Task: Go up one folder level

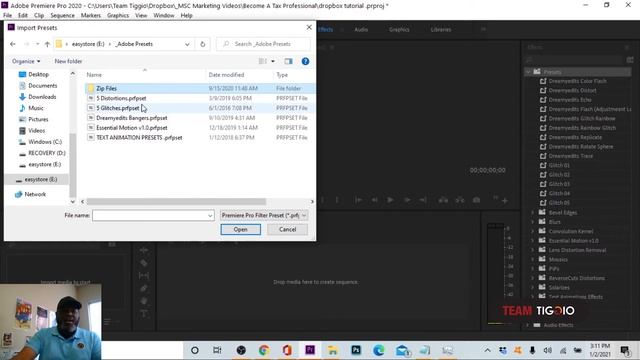Action: click(x=47, y=44)
